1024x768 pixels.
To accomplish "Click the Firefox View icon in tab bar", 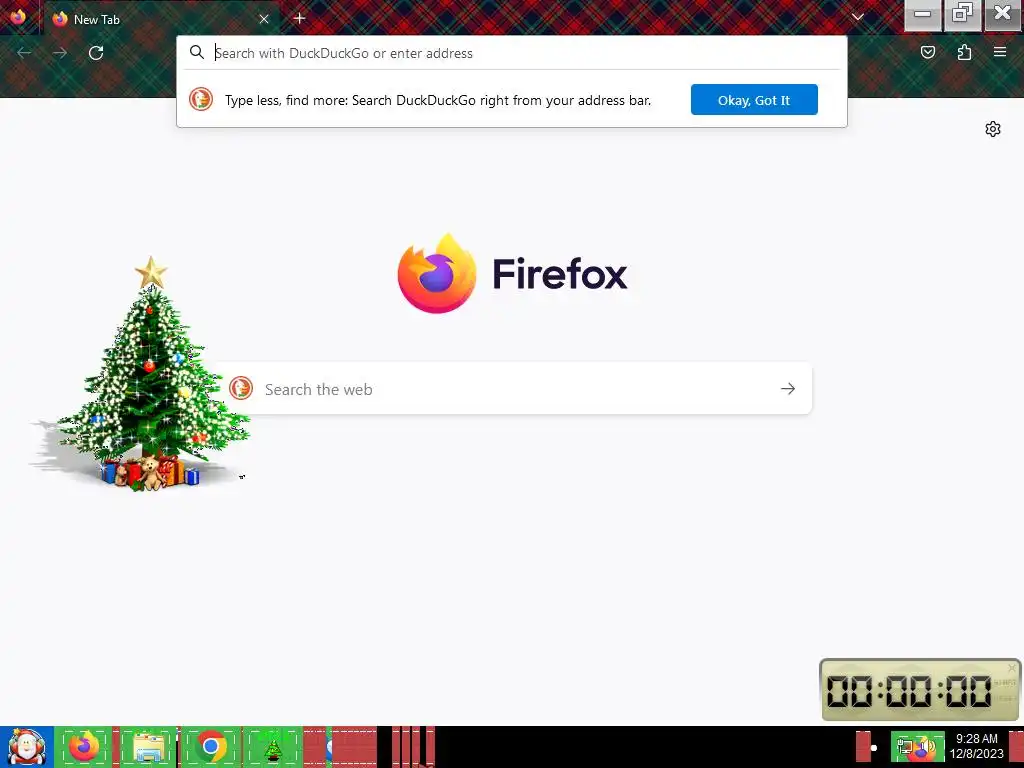I will pos(18,17).
